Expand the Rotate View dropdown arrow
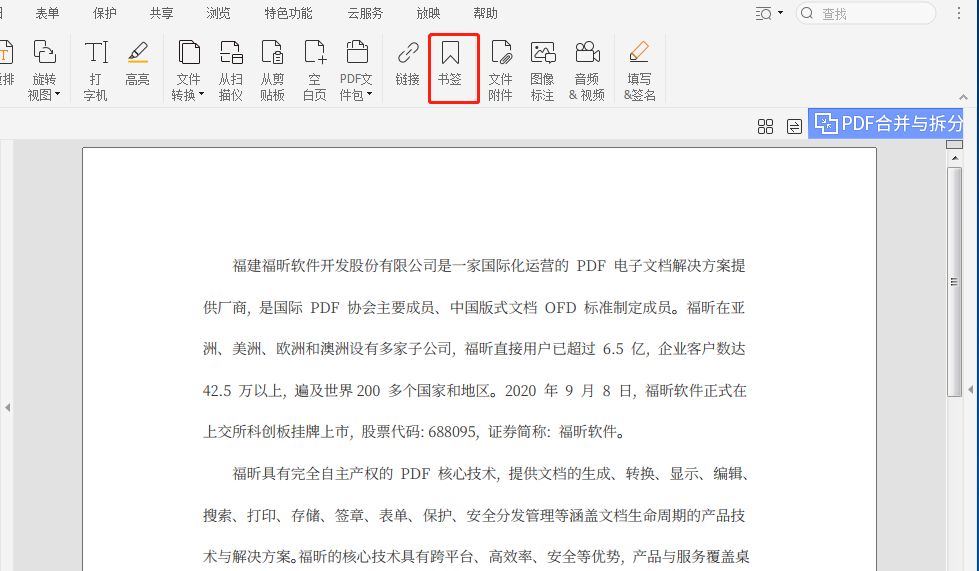 tap(57, 95)
